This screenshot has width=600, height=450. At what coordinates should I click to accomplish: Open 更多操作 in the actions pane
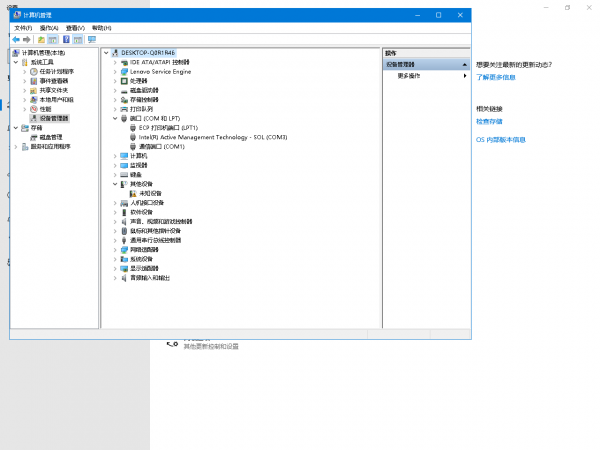tap(409, 76)
